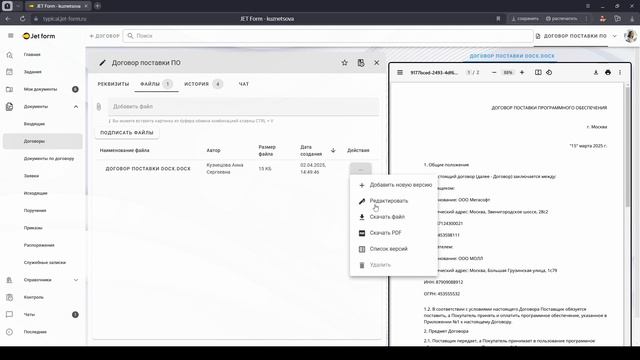This screenshot has width=640, height=360.
Task: Select Скачать файл in the context menu
Action: [394, 217]
